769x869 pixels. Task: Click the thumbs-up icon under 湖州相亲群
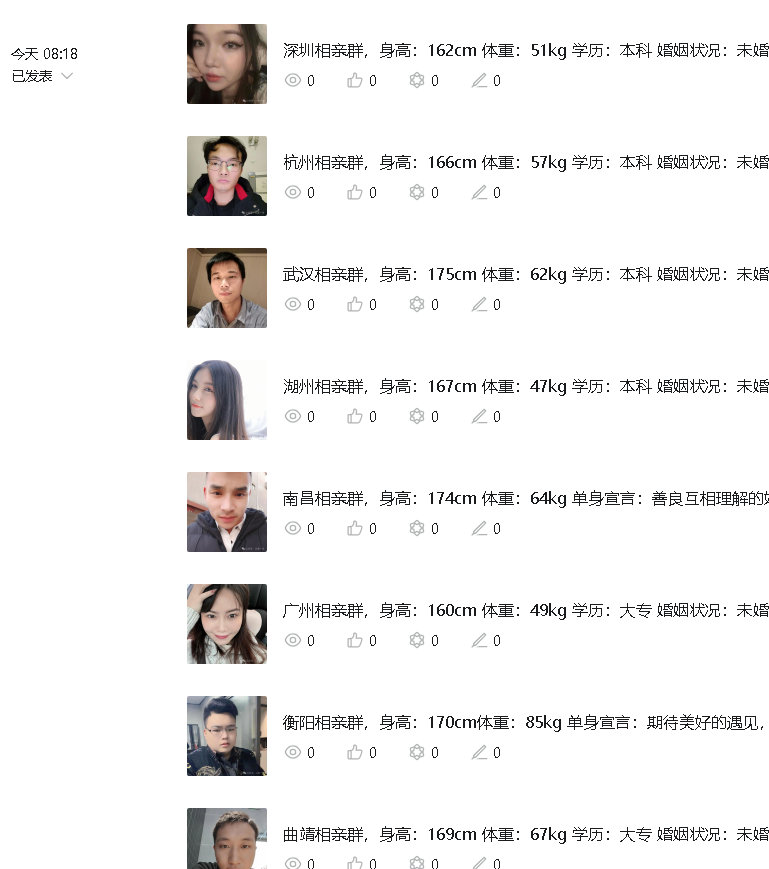(355, 416)
